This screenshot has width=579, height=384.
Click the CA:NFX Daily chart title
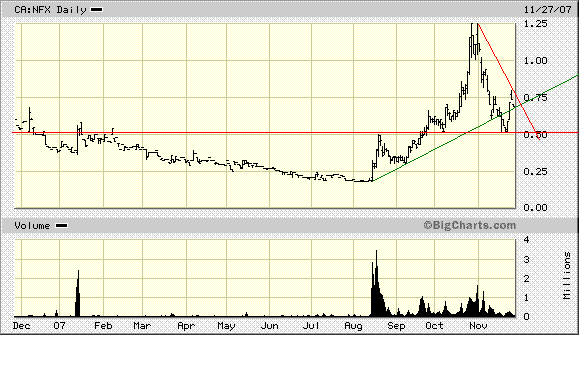pos(50,10)
